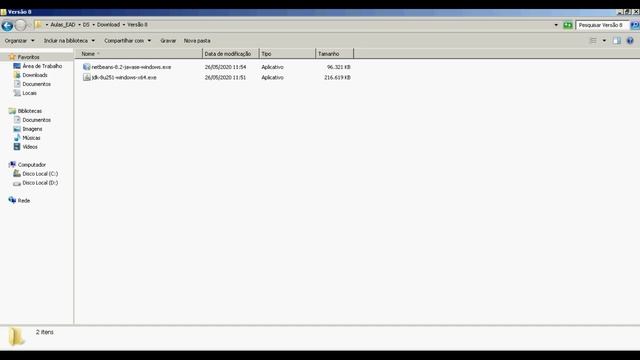Click the folder icon in address bar
640x360 pixels.
pos(38,25)
